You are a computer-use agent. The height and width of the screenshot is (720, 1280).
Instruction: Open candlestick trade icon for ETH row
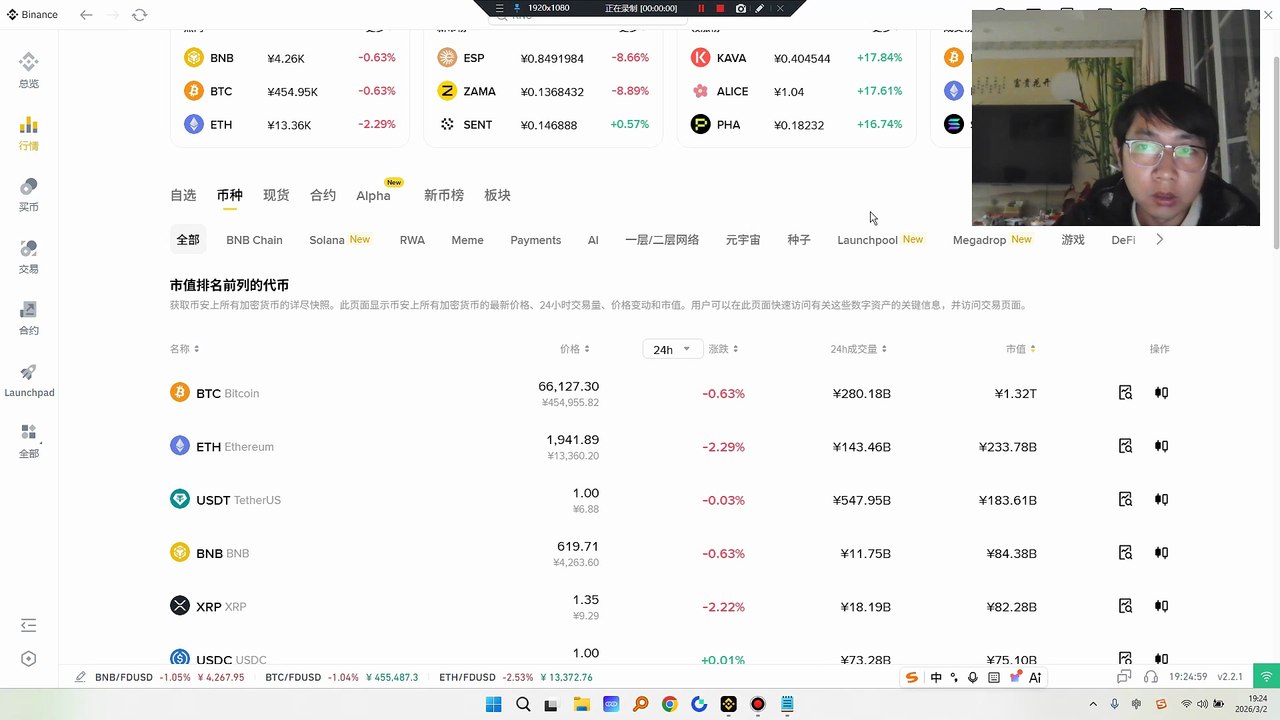click(1161, 446)
